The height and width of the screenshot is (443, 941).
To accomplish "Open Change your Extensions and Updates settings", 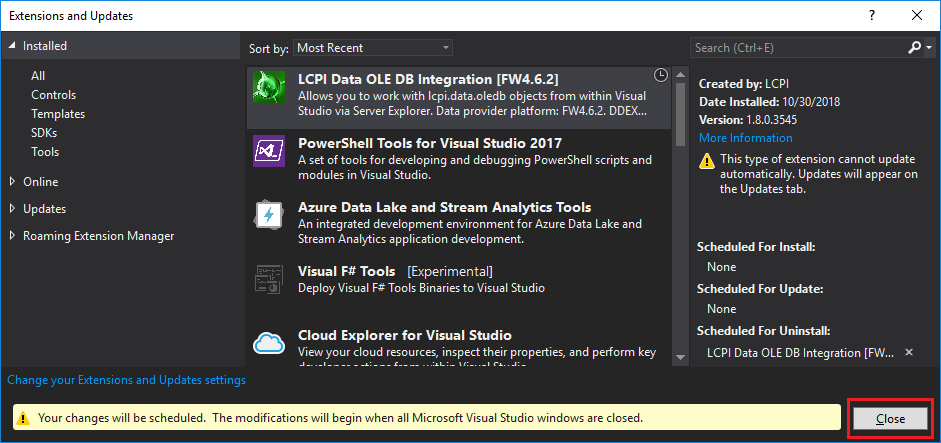I will (126, 380).
